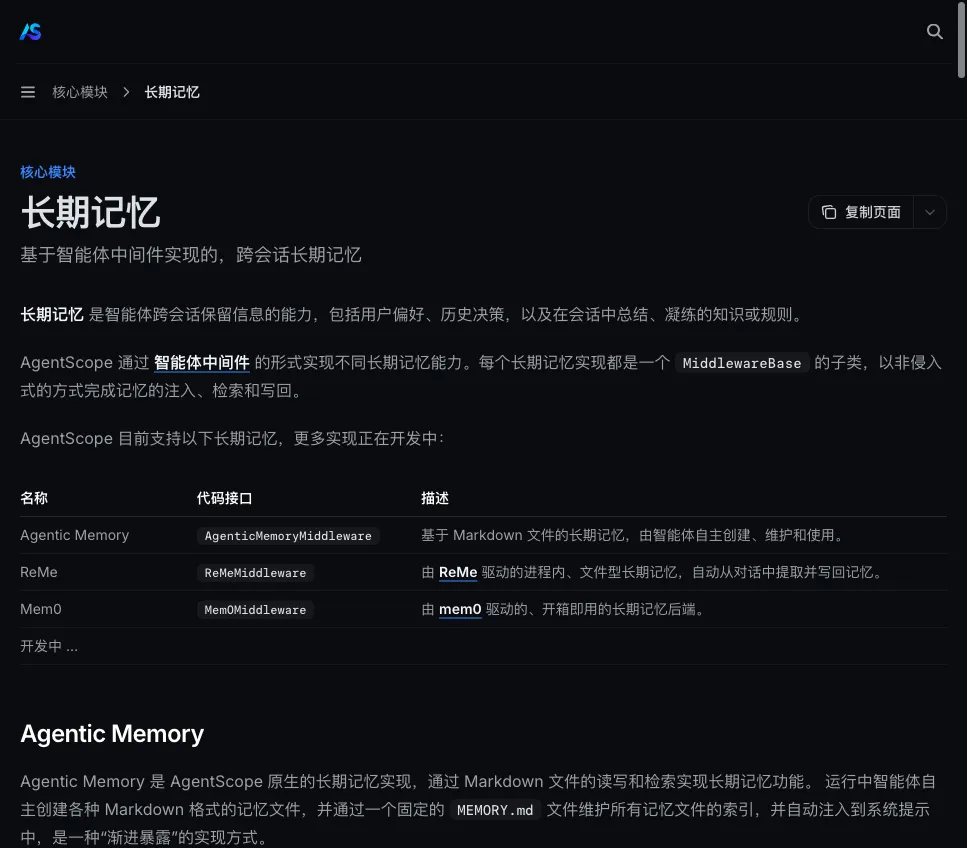The width and height of the screenshot is (967, 848).
Task: Open the ReMe link in table
Action: [x=458, y=572]
